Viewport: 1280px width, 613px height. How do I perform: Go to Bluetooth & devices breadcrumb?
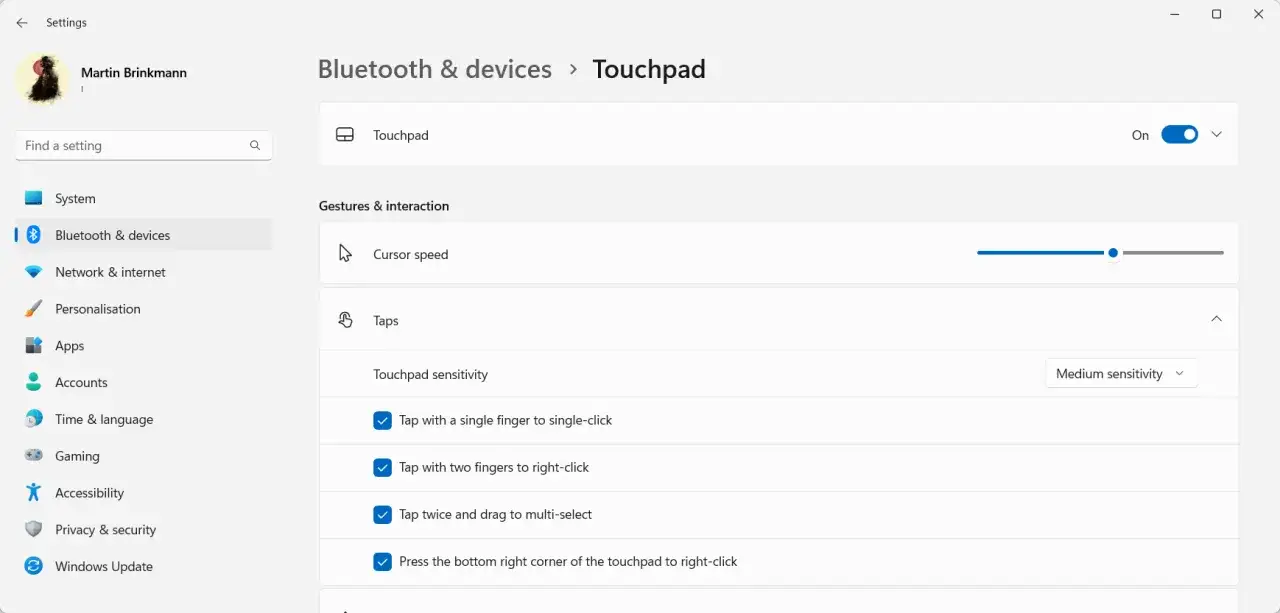tap(435, 69)
